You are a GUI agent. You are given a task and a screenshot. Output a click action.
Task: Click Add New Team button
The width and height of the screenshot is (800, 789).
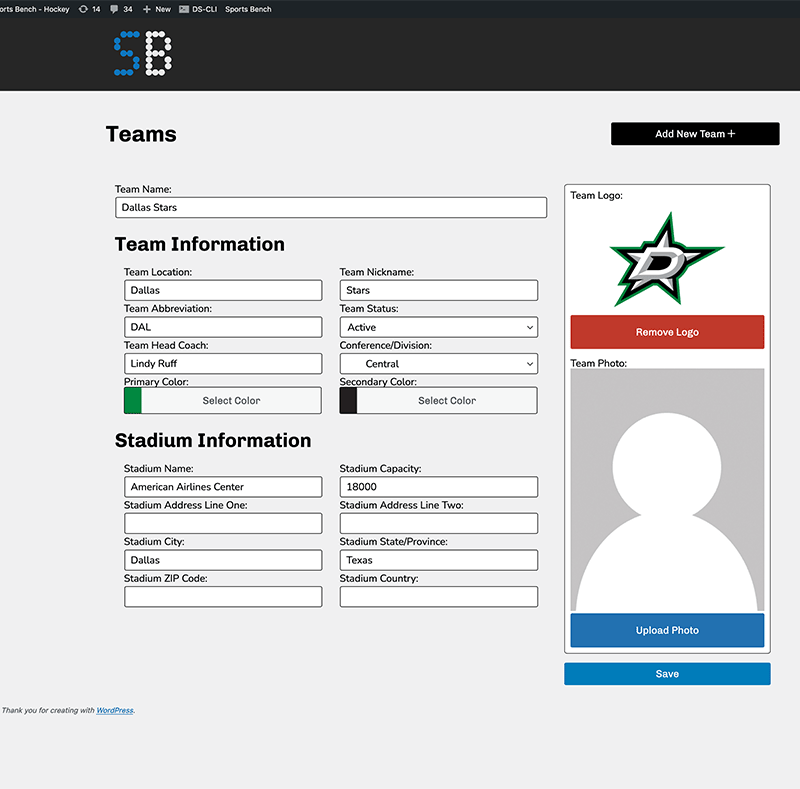coord(695,134)
